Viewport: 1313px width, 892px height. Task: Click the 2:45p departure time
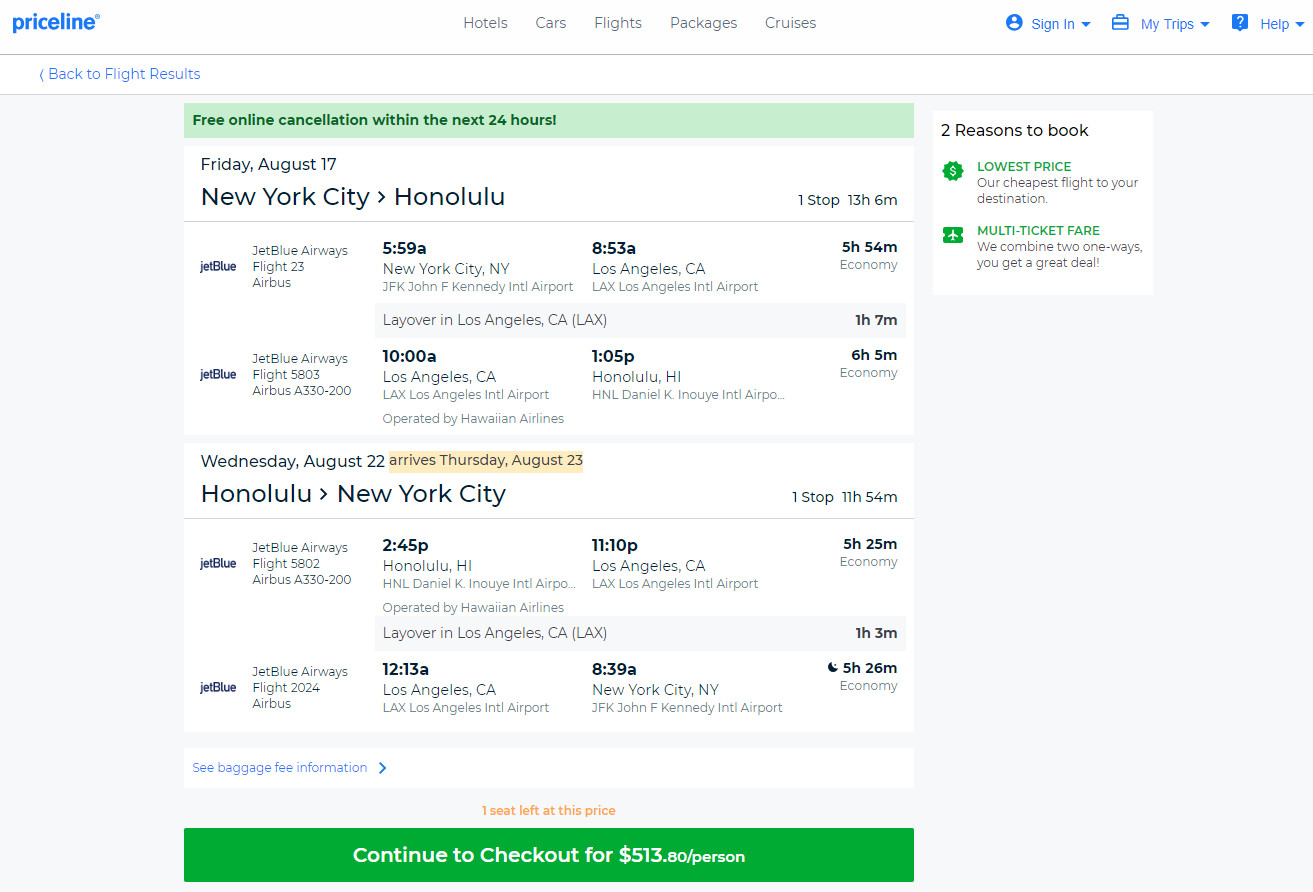click(x=406, y=545)
